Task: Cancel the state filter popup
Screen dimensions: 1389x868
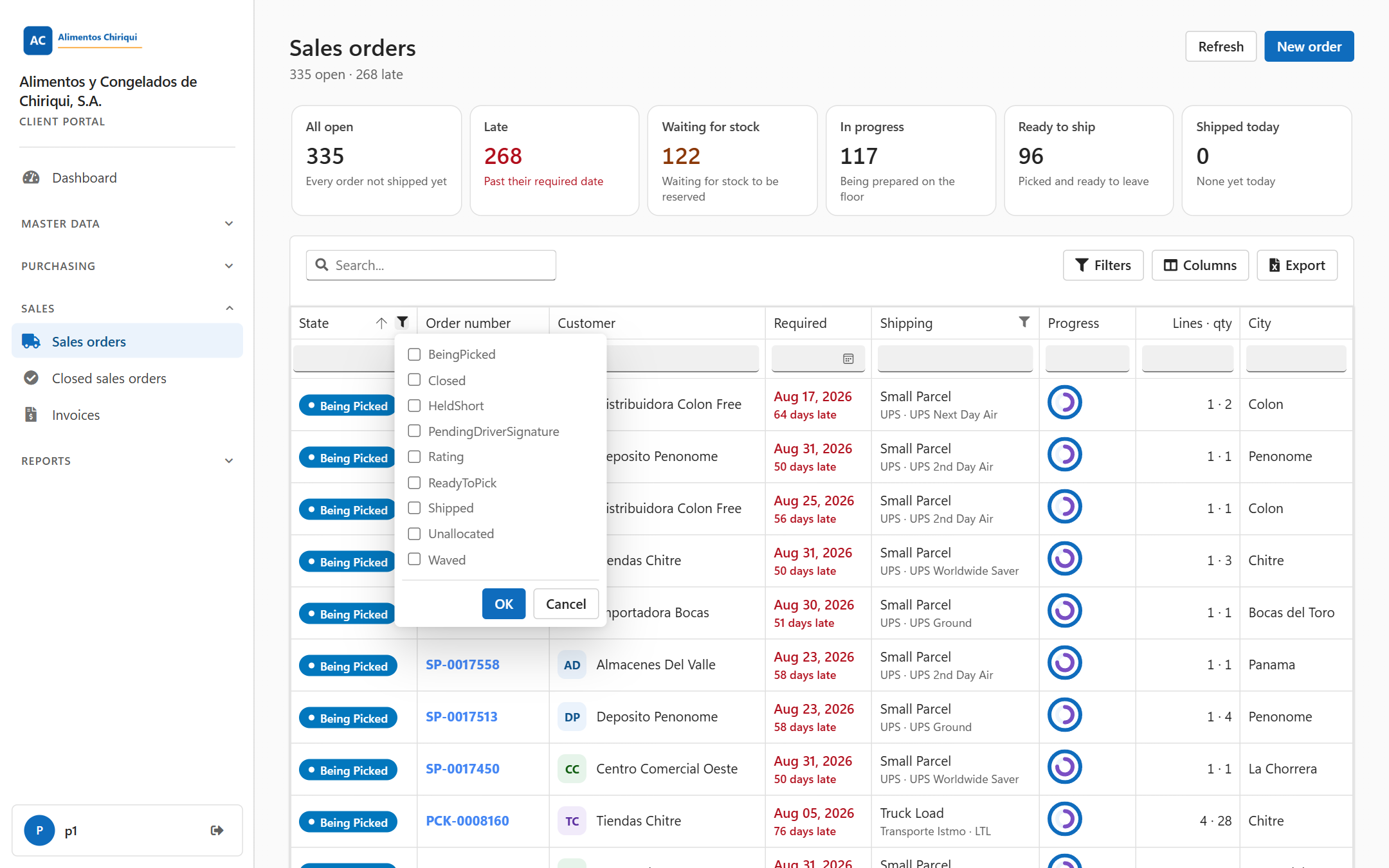Action: click(566, 604)
